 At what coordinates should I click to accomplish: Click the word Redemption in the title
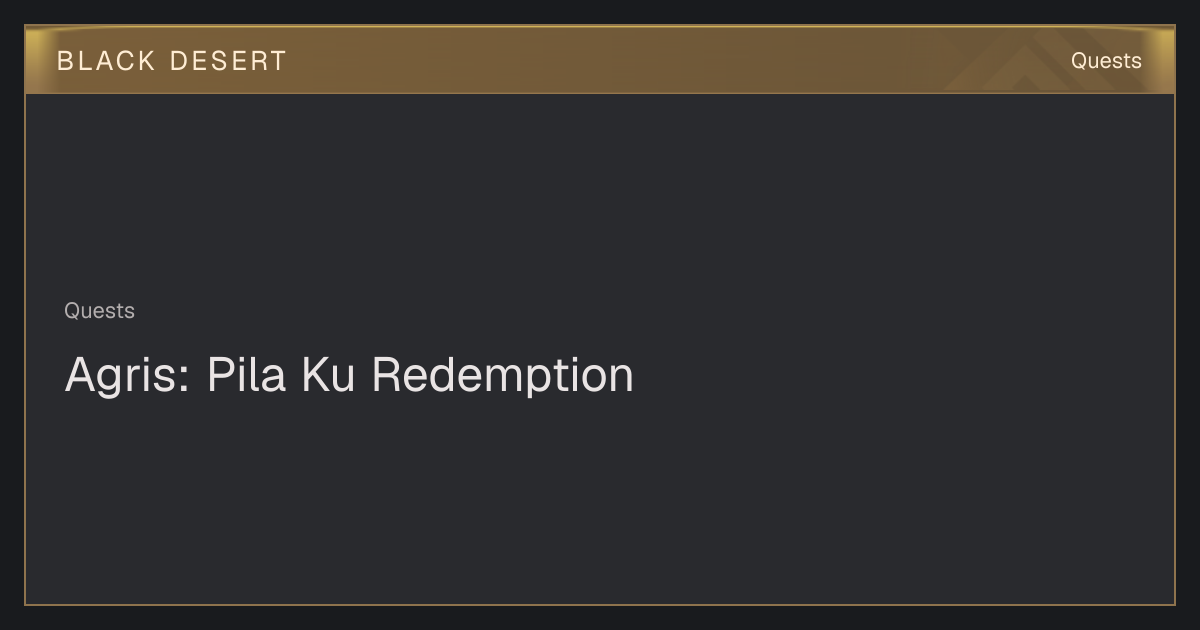pos(503,376)
